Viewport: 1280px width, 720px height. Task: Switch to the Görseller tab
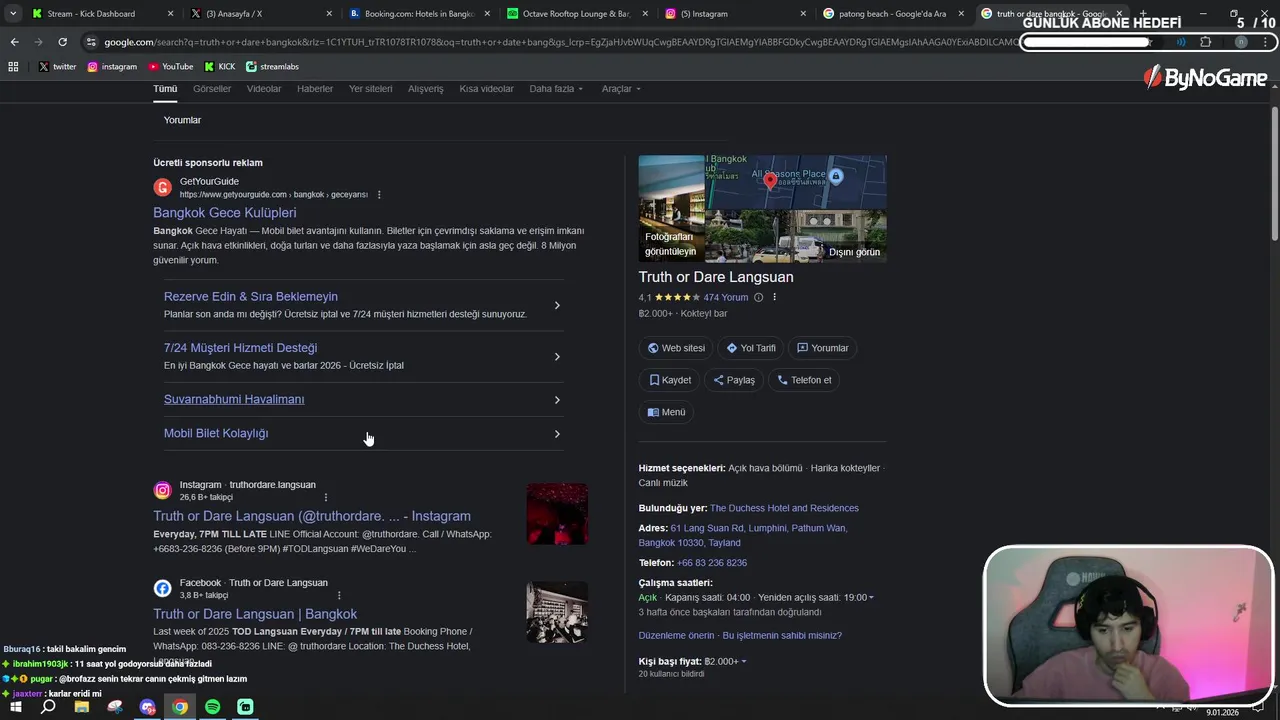(212, 89)
